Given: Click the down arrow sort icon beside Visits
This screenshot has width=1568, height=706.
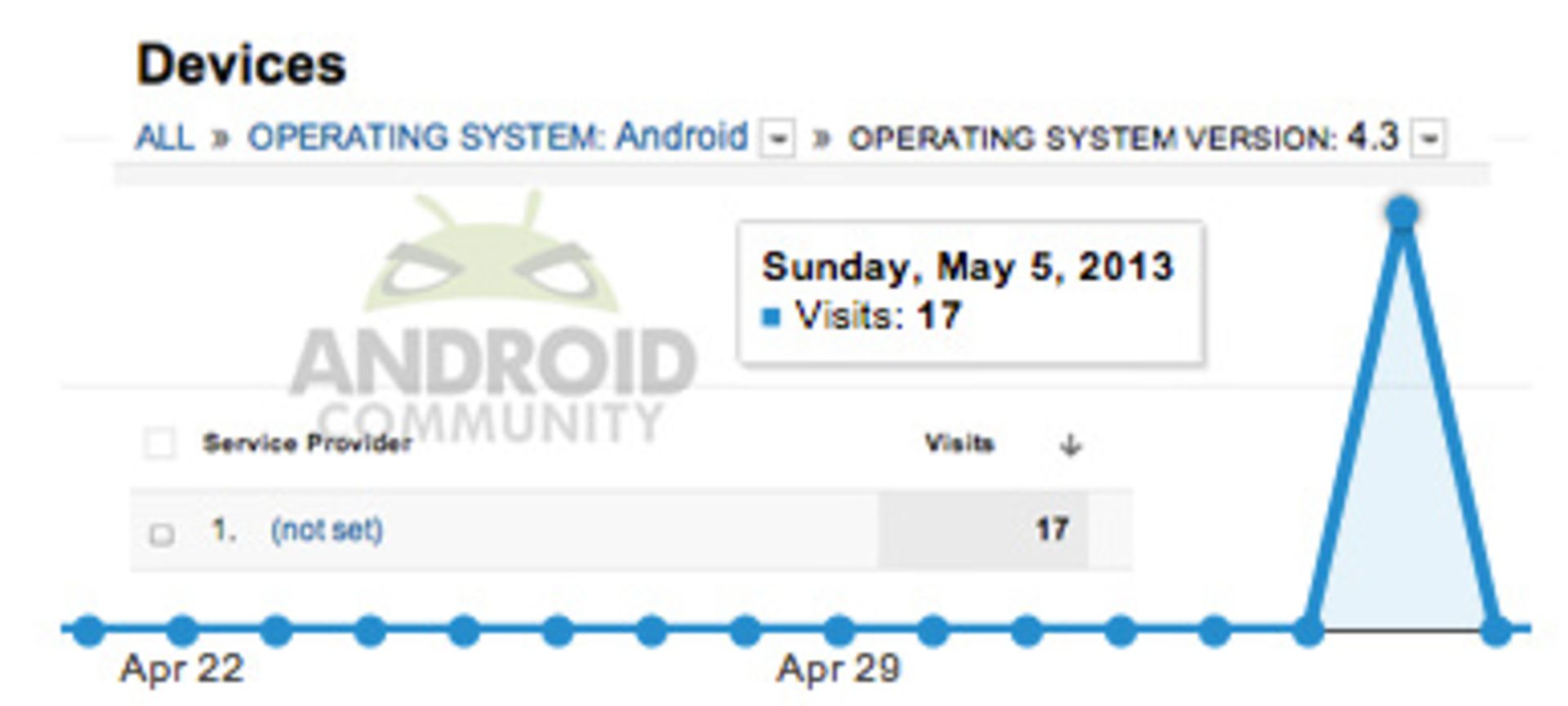Looking at the screenshot, I should point(1070,445).
